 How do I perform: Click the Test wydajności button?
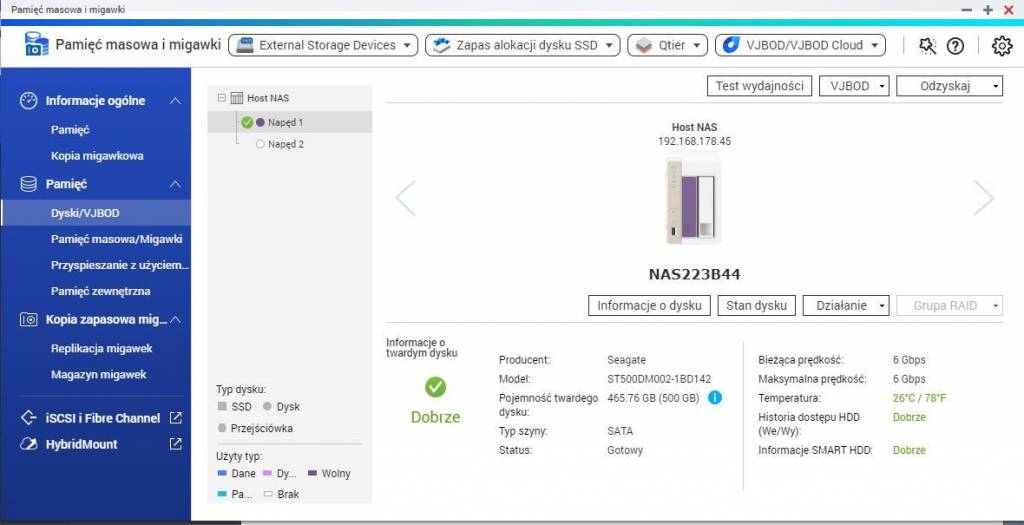(x=760, y=86)
